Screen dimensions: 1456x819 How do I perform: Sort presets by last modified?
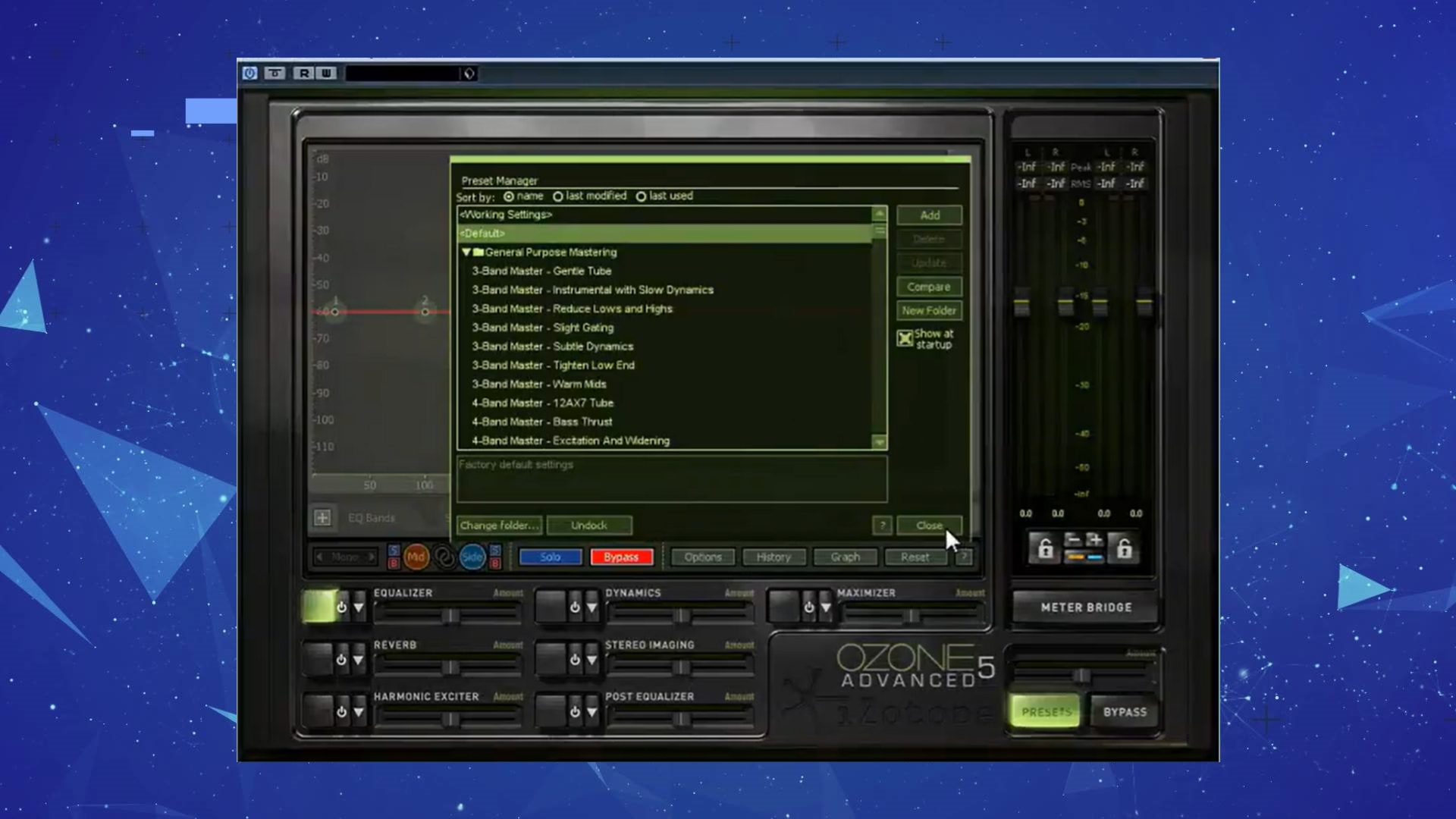(x=558, y=196)
